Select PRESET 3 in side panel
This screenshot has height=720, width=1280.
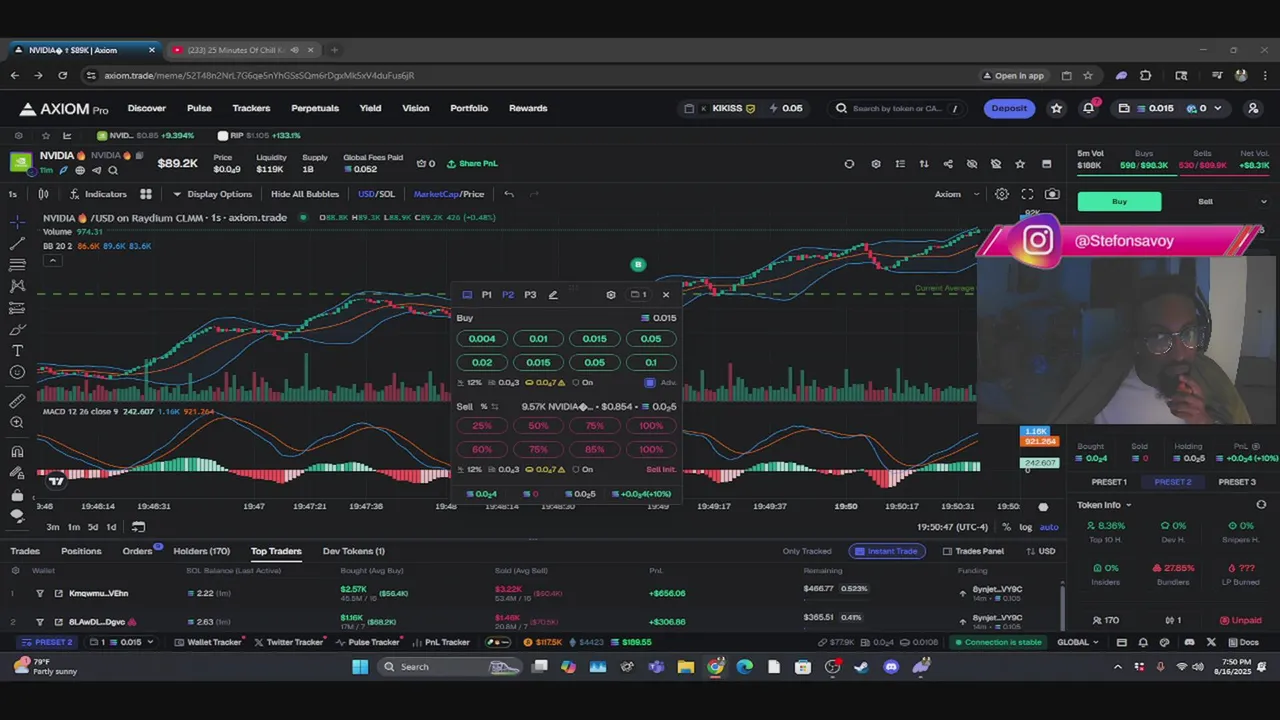pos(1237,482)
